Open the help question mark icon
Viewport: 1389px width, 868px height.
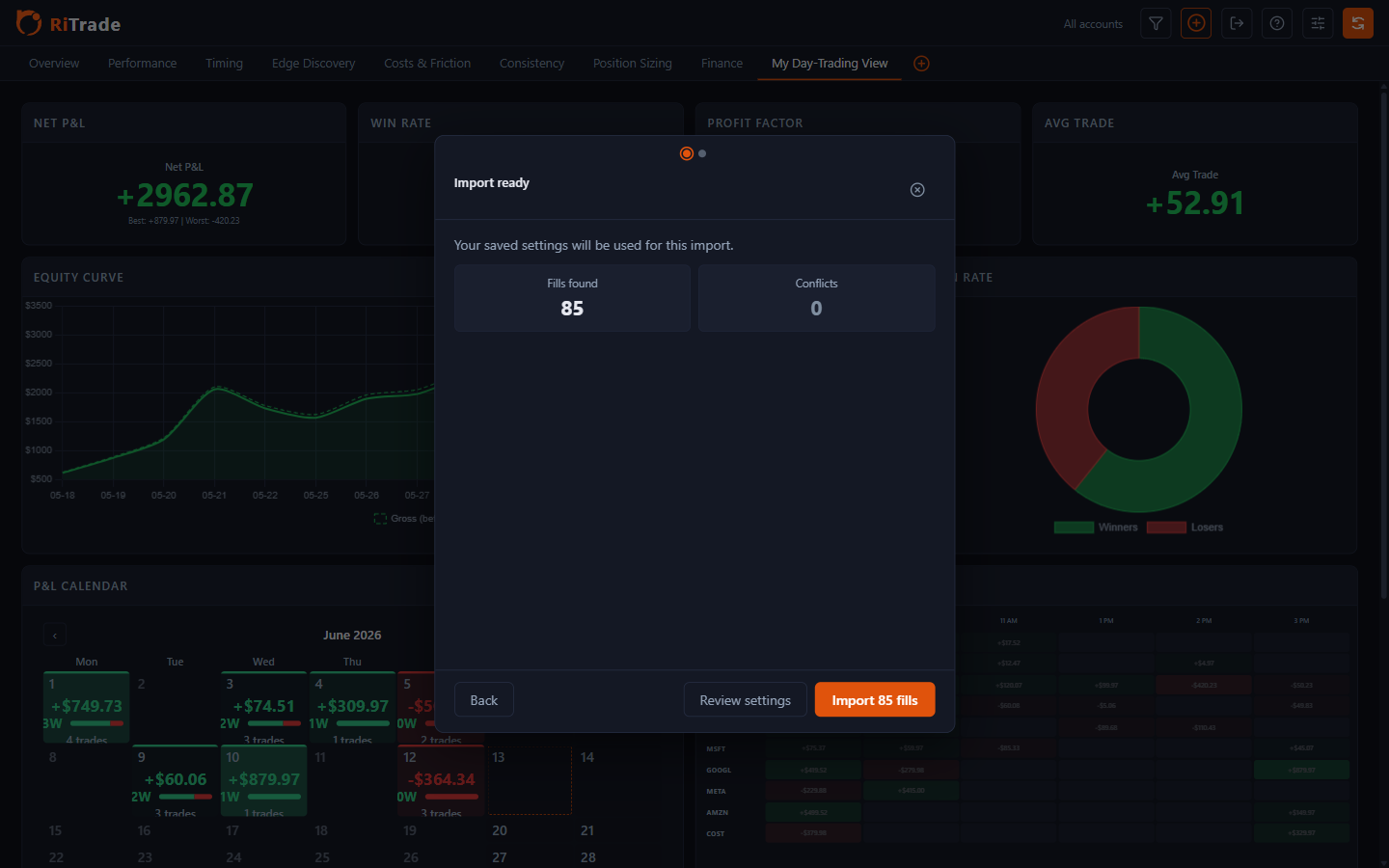[x=1277, y=23]
